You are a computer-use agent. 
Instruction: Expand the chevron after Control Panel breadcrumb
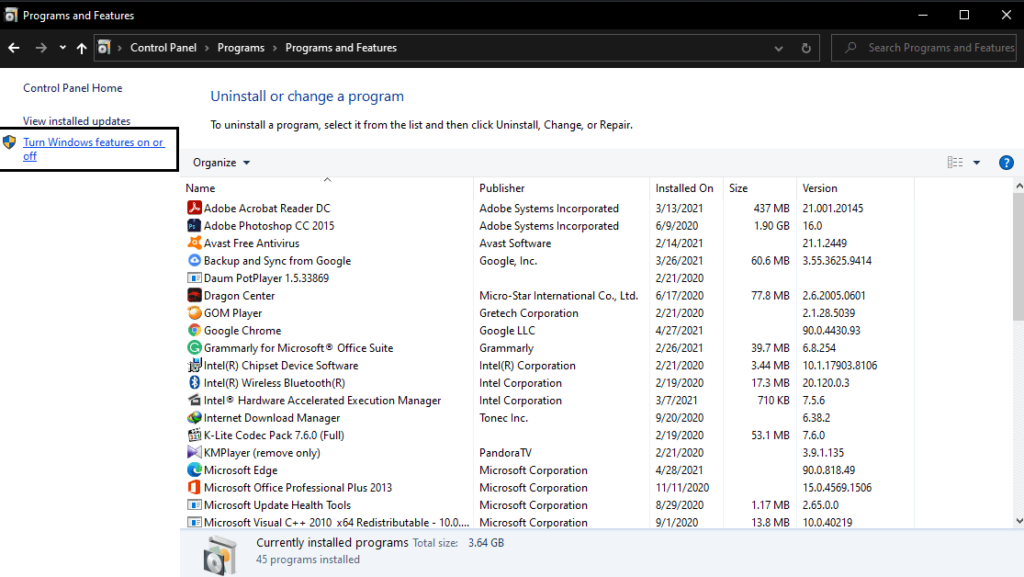pyautogui.click(x=207, y=48)
